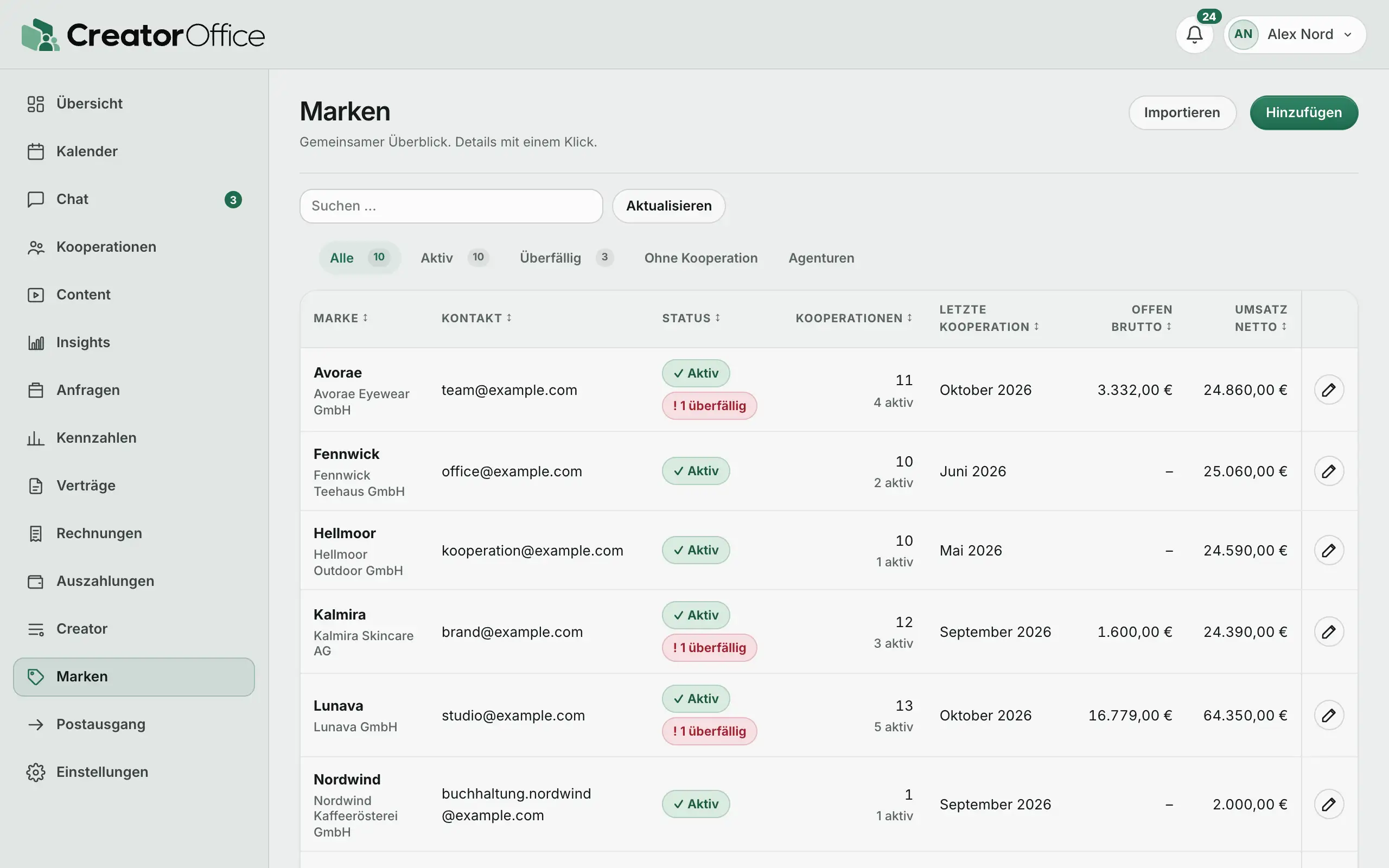Sort table by Marke column

pos(340,318)
